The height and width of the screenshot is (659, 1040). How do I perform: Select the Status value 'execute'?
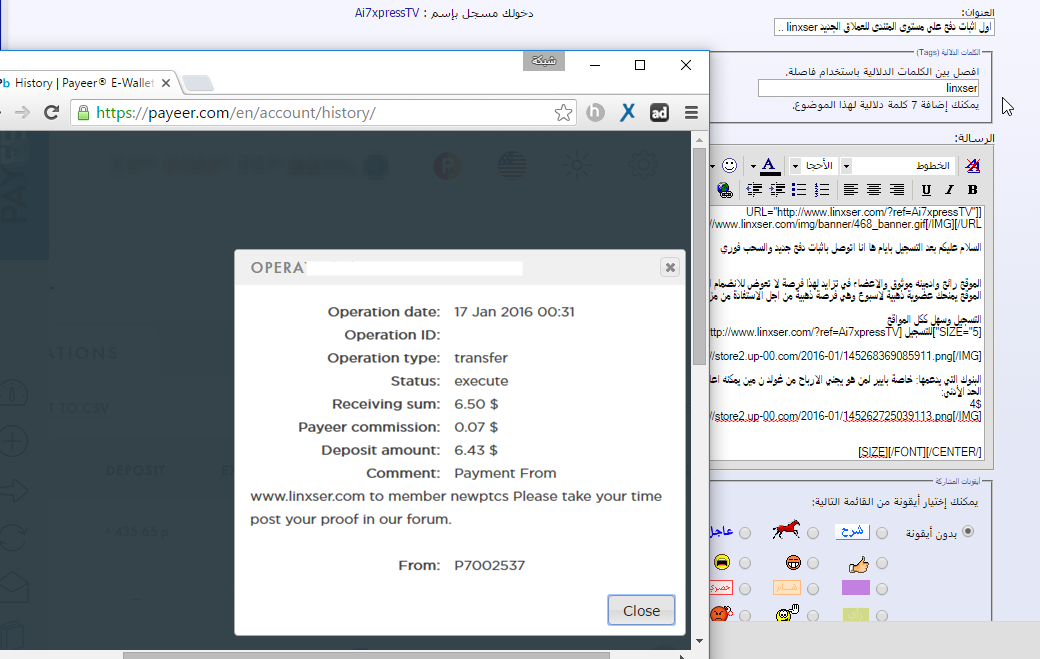481,381
